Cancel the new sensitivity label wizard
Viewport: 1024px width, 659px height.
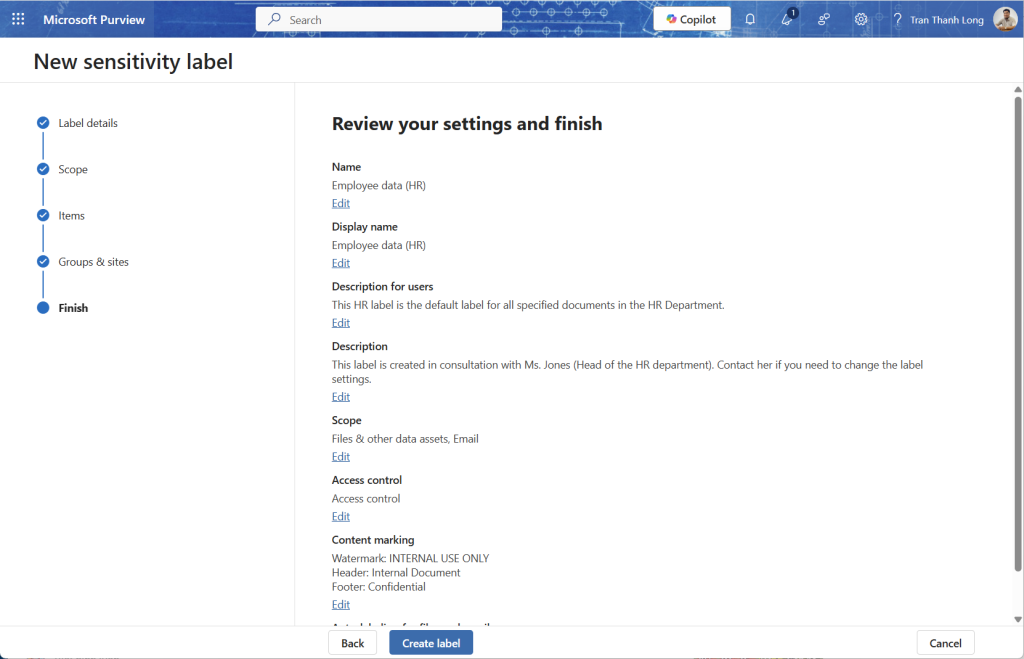click(x=945, y=643)
